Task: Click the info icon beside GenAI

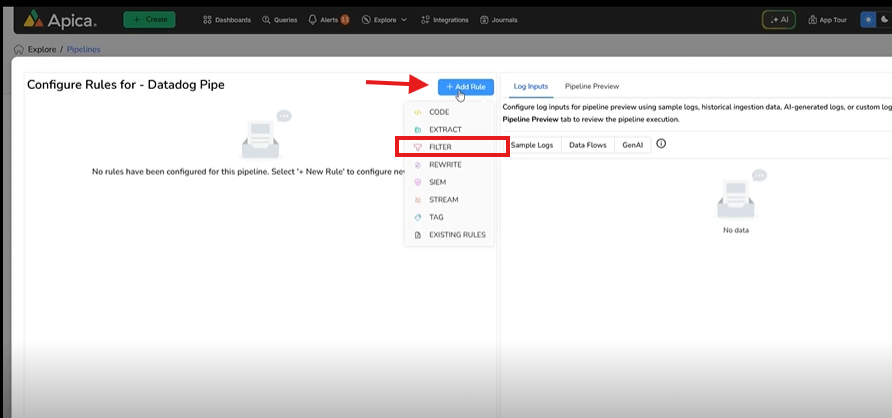Action: tap(661, 144)
